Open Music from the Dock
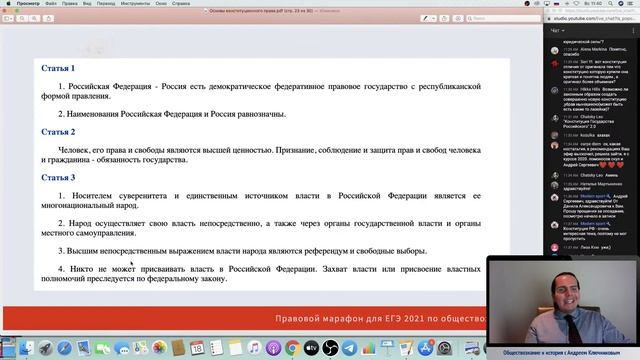Image resolution: width=640 pixels, height=360 pixels. tap(254, 348)
